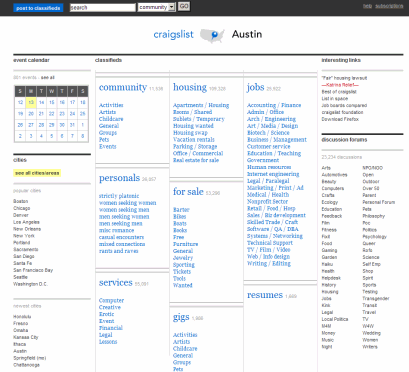Open the Personal Forum discussion link

379,202
